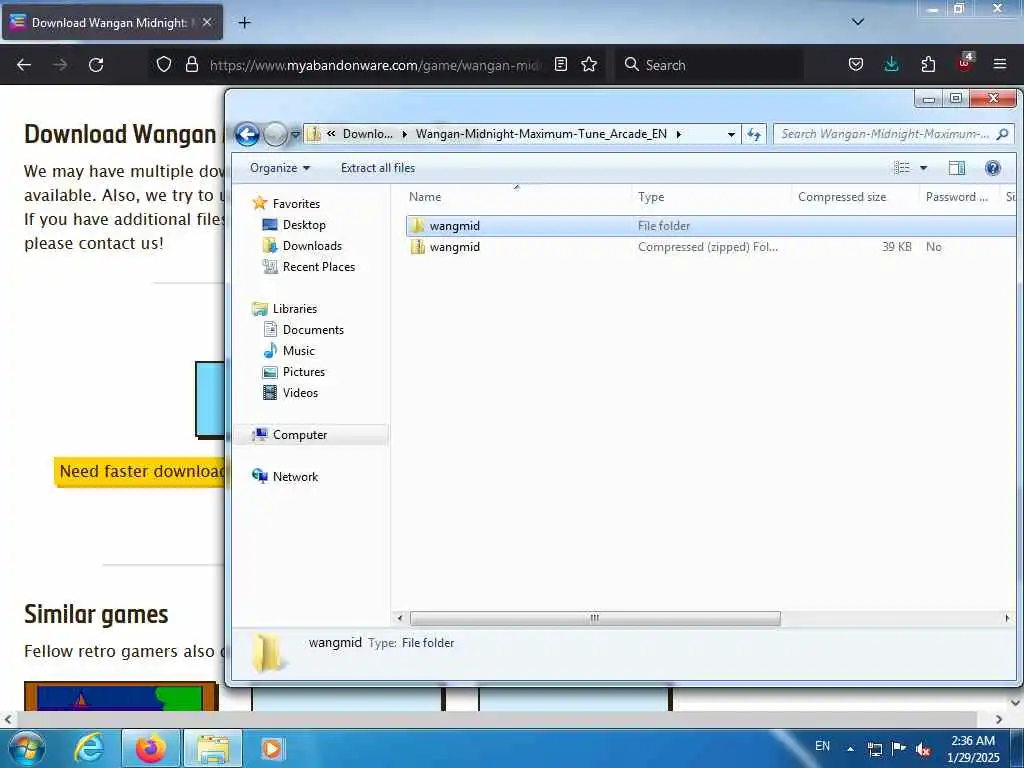Image resolution: width=1024 pixels, height=768 pixels.
Task: Expand arrow after Wangan-Midnight breadcrumb segment
Action: click(679, 135)
